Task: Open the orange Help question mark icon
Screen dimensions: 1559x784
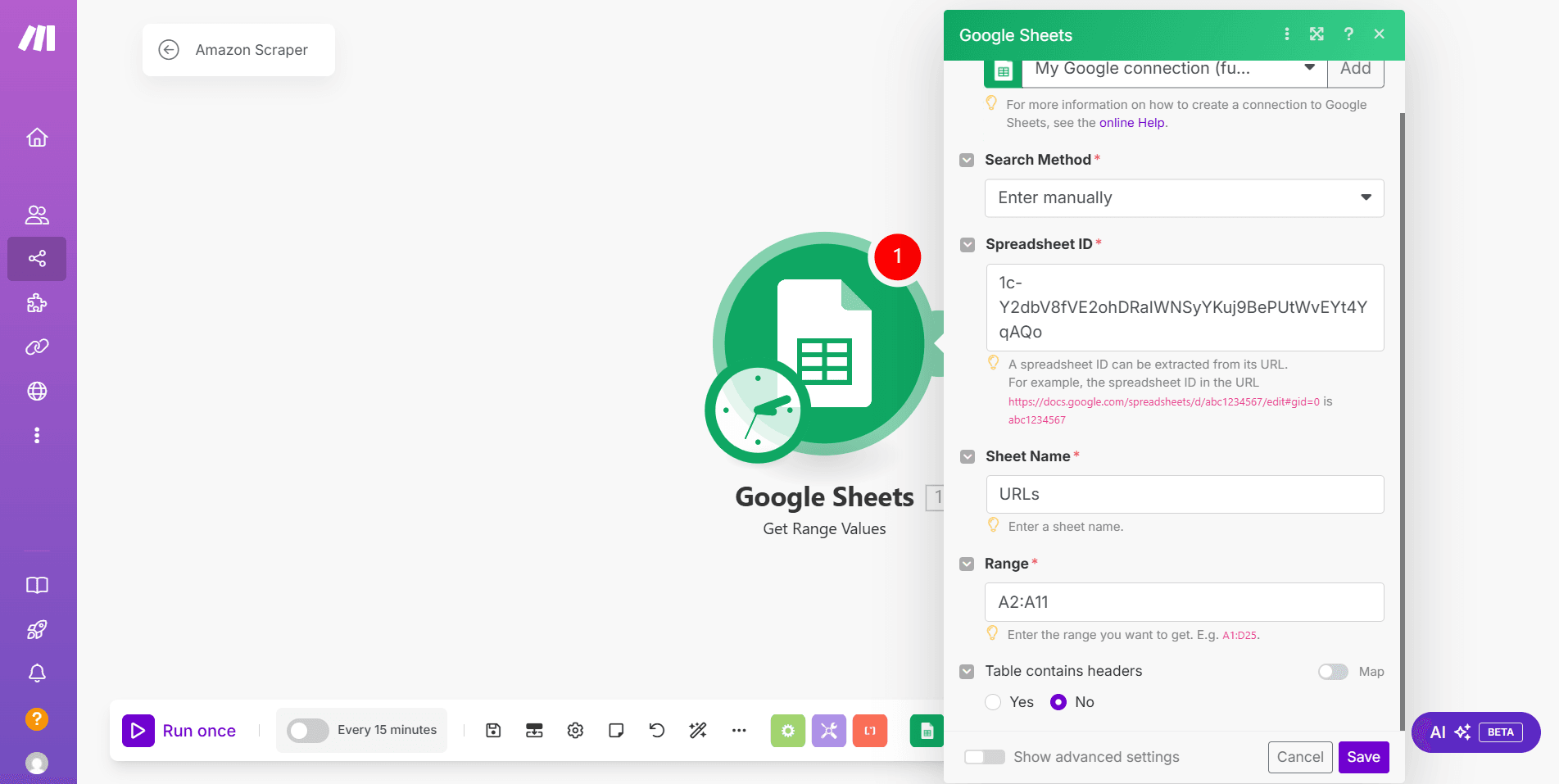Action: point(37,718)
